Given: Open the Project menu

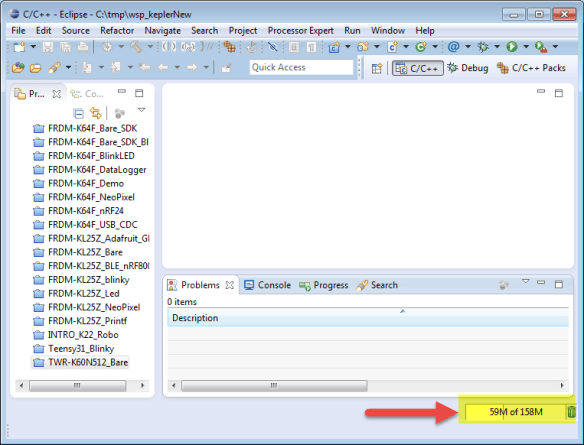Looking at the screenshot, I should pyautogui.click(x=243, y=31).
